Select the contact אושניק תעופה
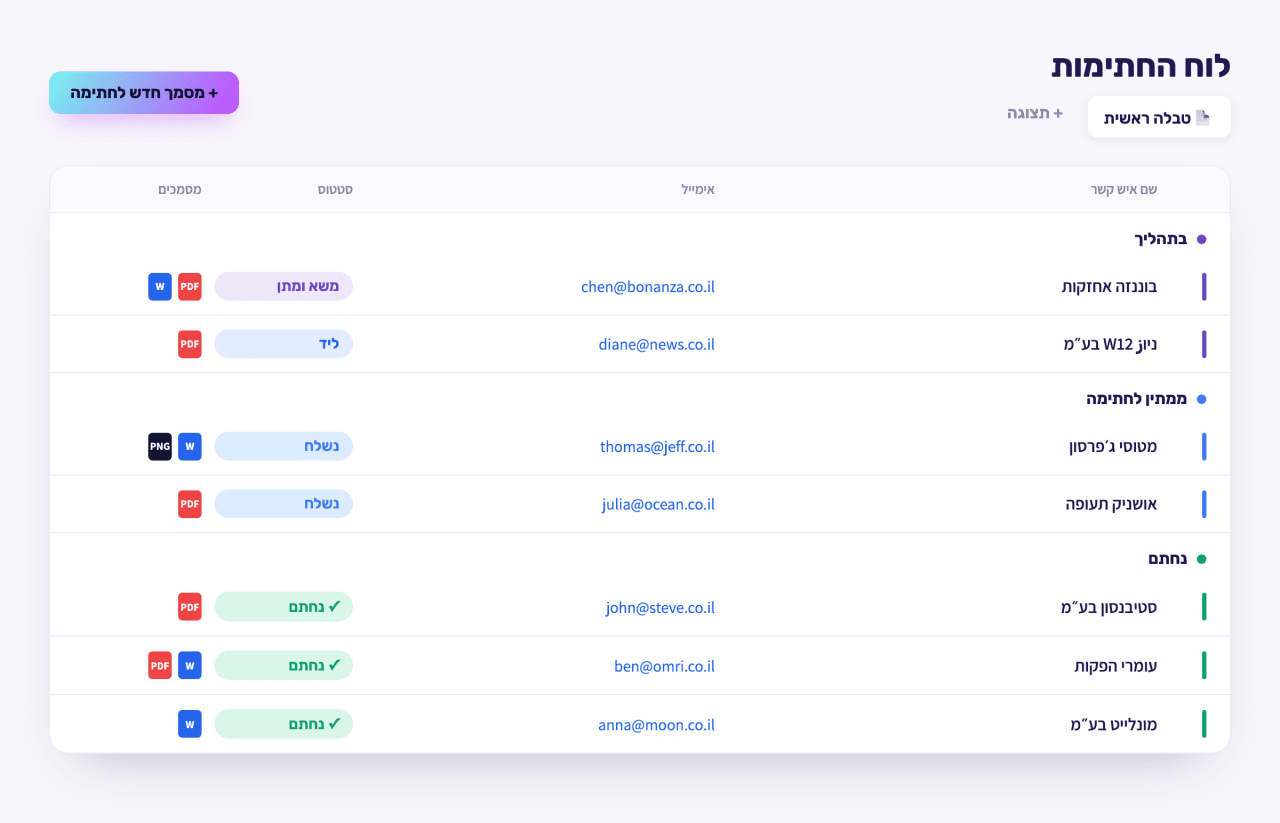 (x=1111, y=505)
